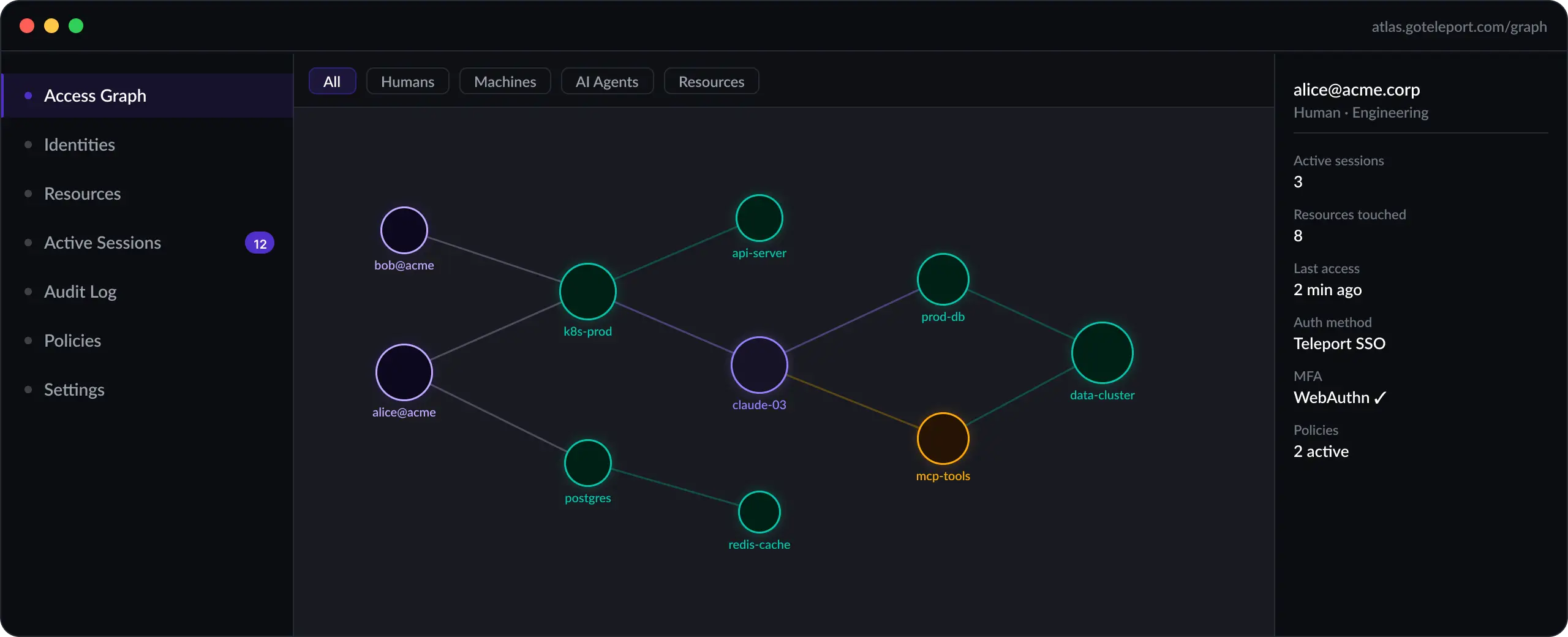1568x637 pixels.
Task: Click the '2 active' policies value
Action: [x=1321, y=451]
